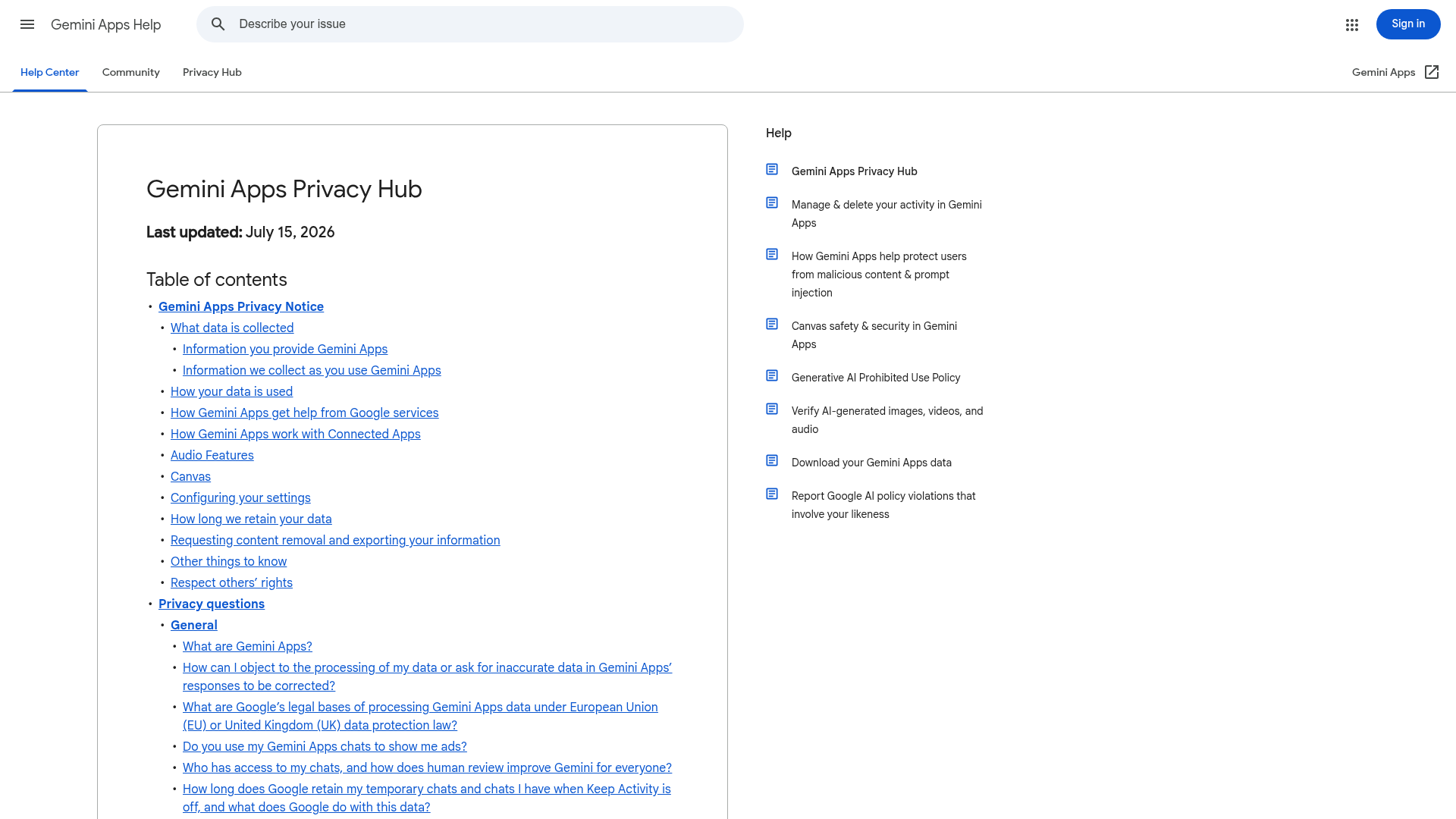Open Gemini Apps Privacy Notice link
1456x819 pixels.
241,306
